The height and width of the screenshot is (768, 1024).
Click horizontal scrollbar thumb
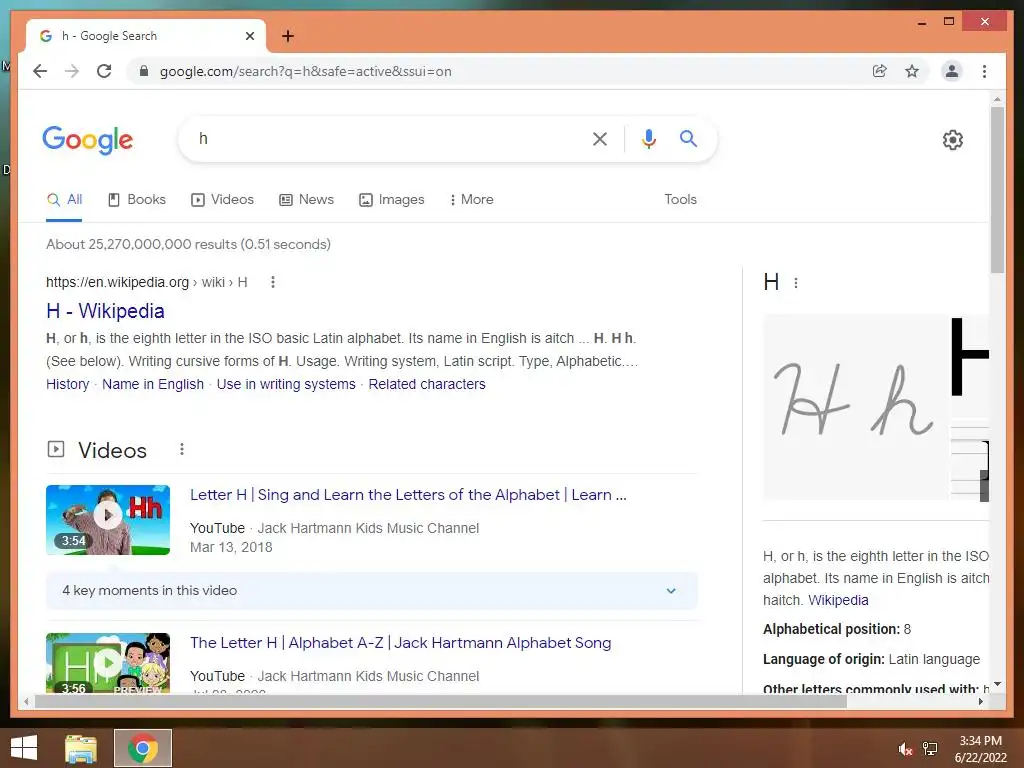coord(441,701)
